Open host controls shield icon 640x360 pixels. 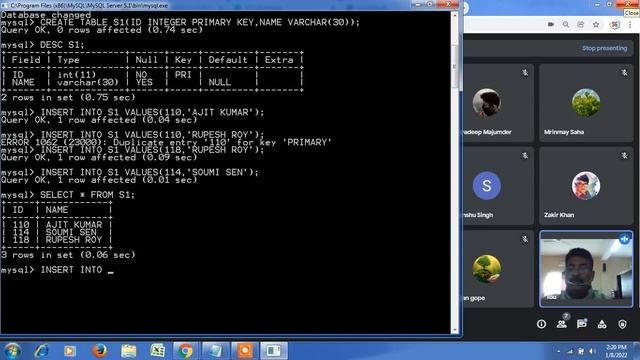click(622, 324)
